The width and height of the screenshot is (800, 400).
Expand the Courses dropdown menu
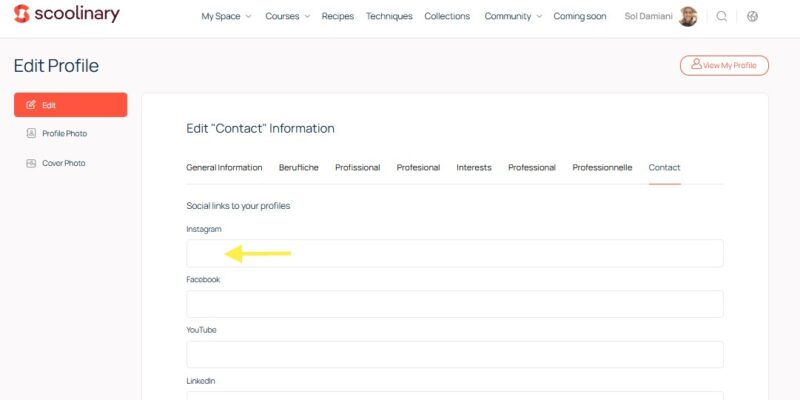click(287, 16)
